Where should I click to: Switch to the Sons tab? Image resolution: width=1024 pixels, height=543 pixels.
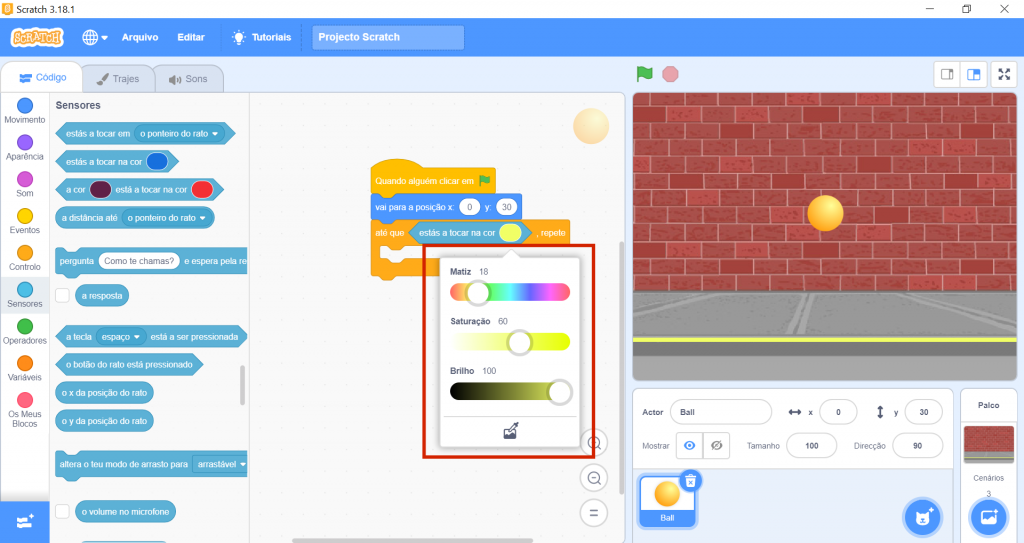point(188,79)
